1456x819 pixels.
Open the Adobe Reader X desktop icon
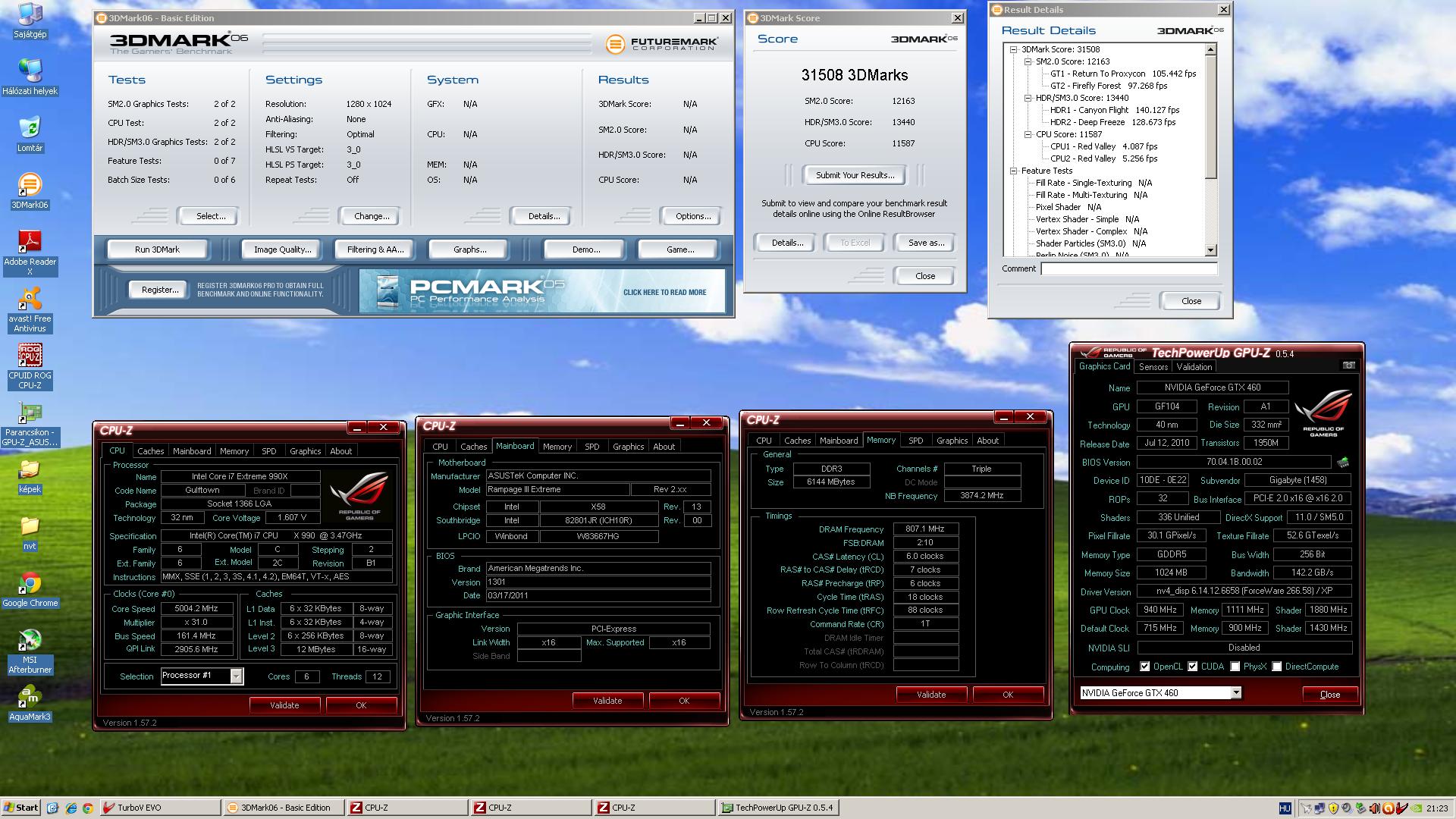point(30,243)
